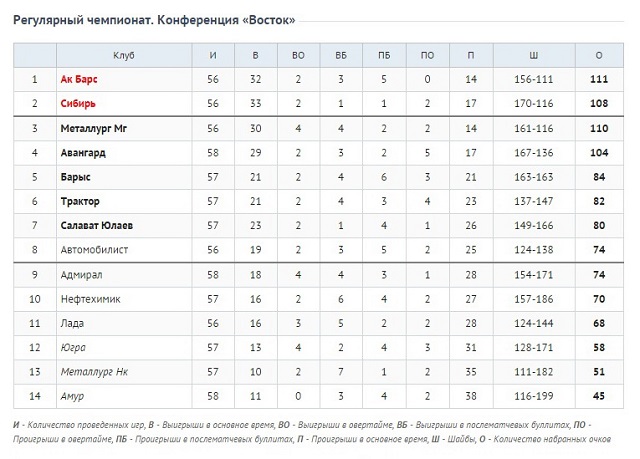
Task: Click the Трактор club name
Action: [80, 202]
